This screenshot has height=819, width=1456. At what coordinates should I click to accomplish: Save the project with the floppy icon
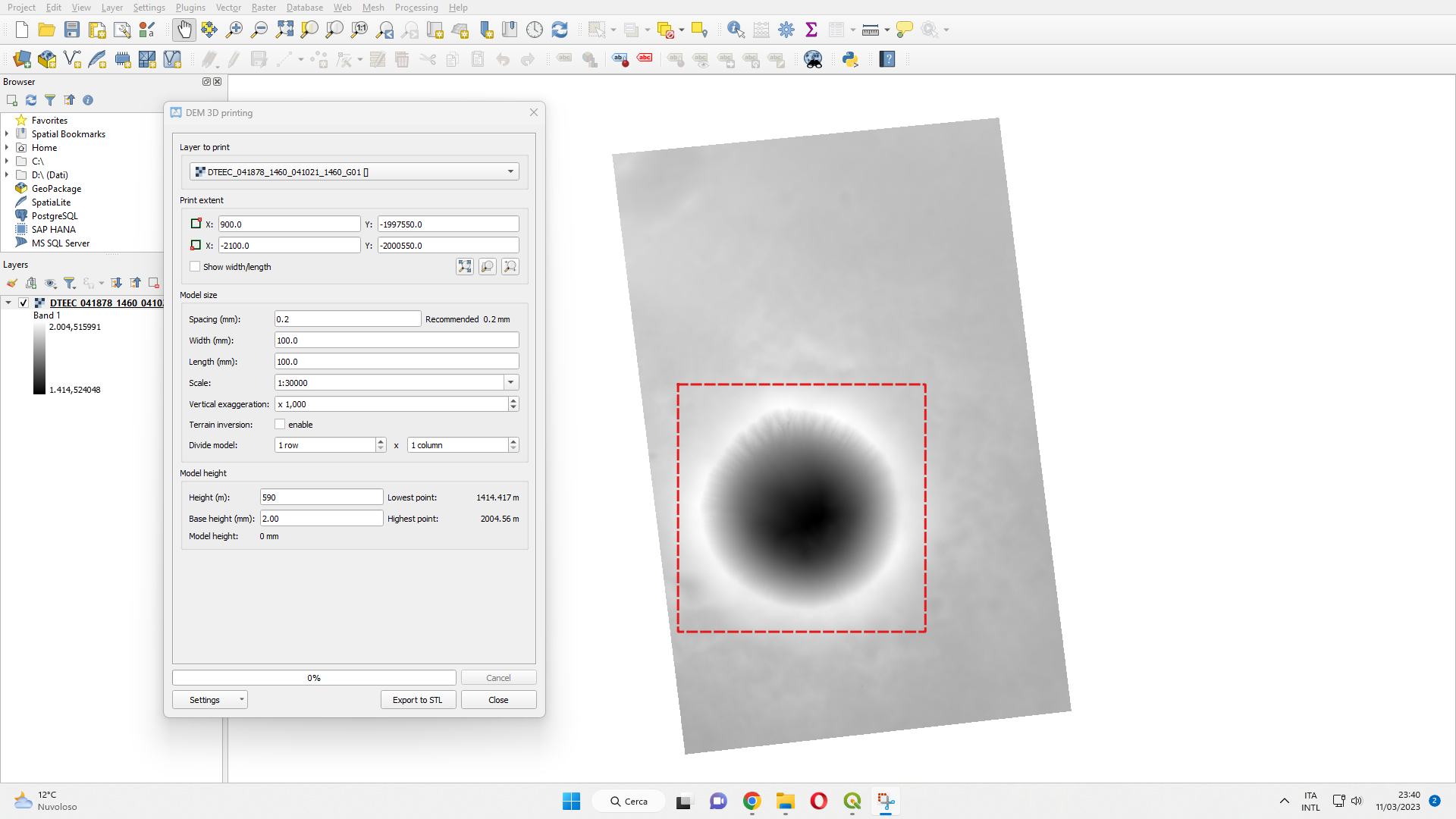[x=72, y=30]
